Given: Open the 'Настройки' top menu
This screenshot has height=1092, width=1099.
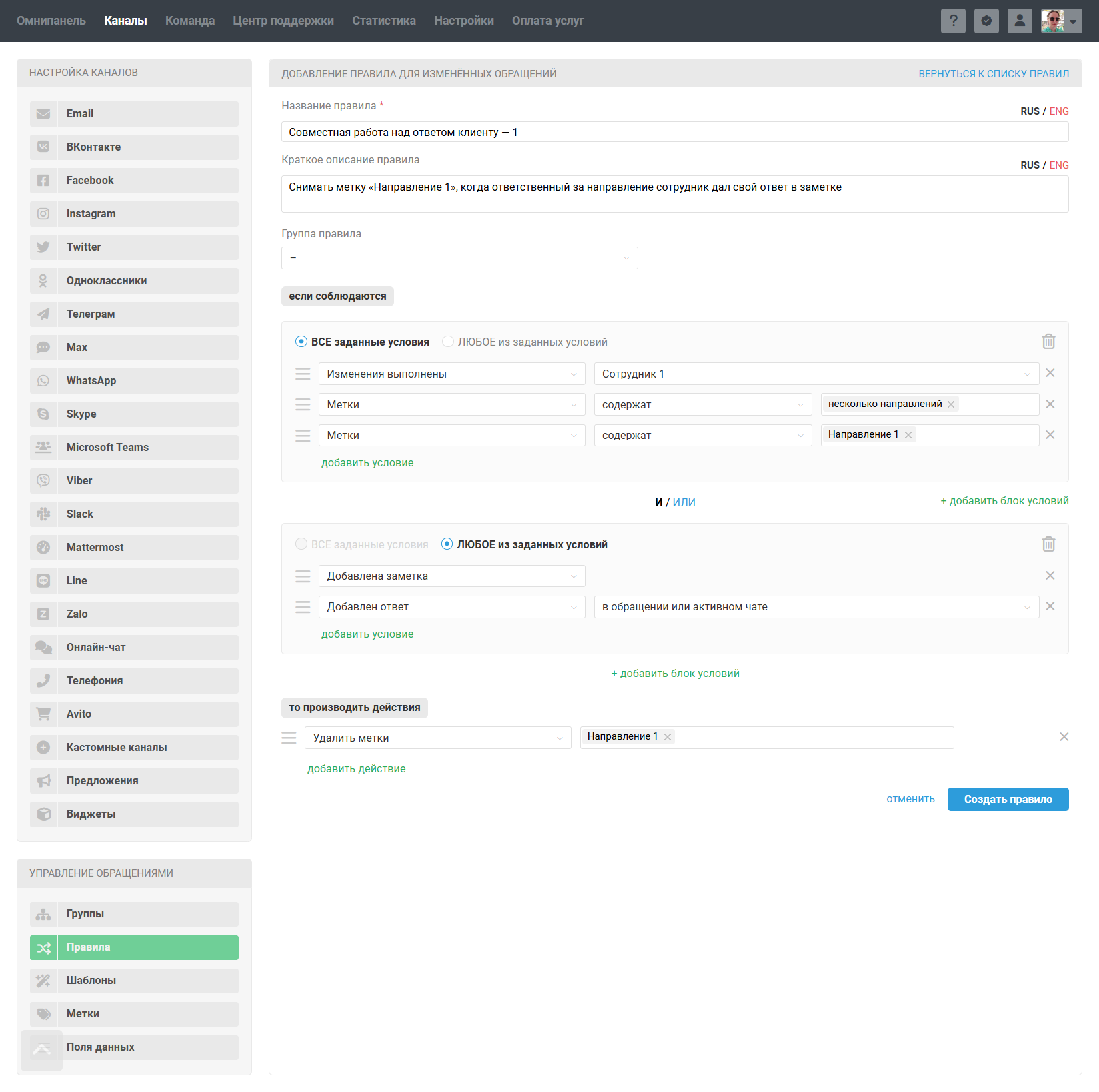Looking at the screenshot, I should point(463,21).
